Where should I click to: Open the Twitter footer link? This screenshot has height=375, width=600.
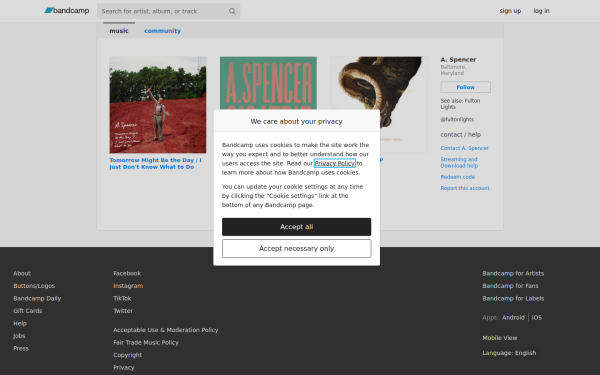pos(123,311)
